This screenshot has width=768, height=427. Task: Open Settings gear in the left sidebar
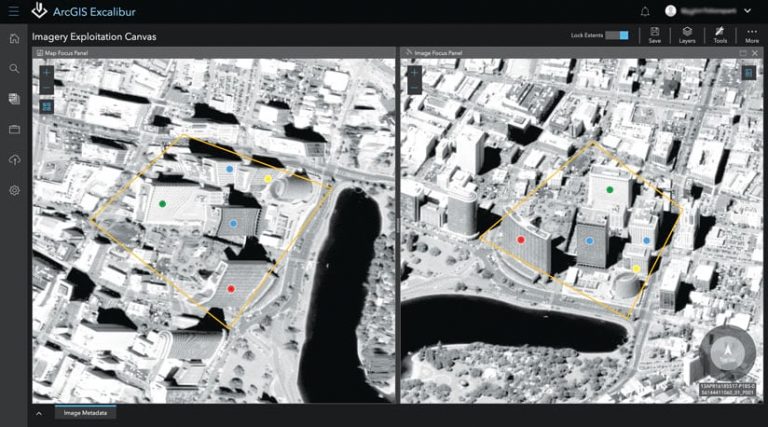(x=14, y=190)
